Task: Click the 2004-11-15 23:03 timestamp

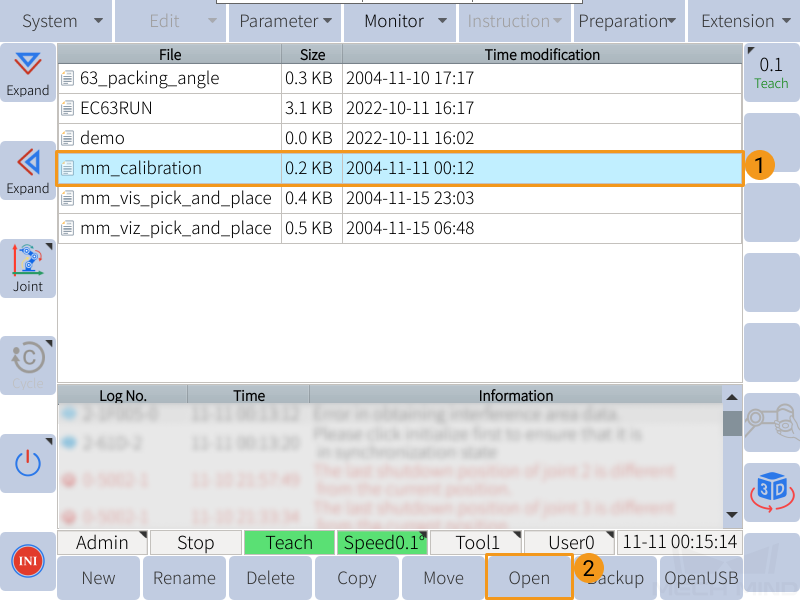Action: click(x=410, y=198)
